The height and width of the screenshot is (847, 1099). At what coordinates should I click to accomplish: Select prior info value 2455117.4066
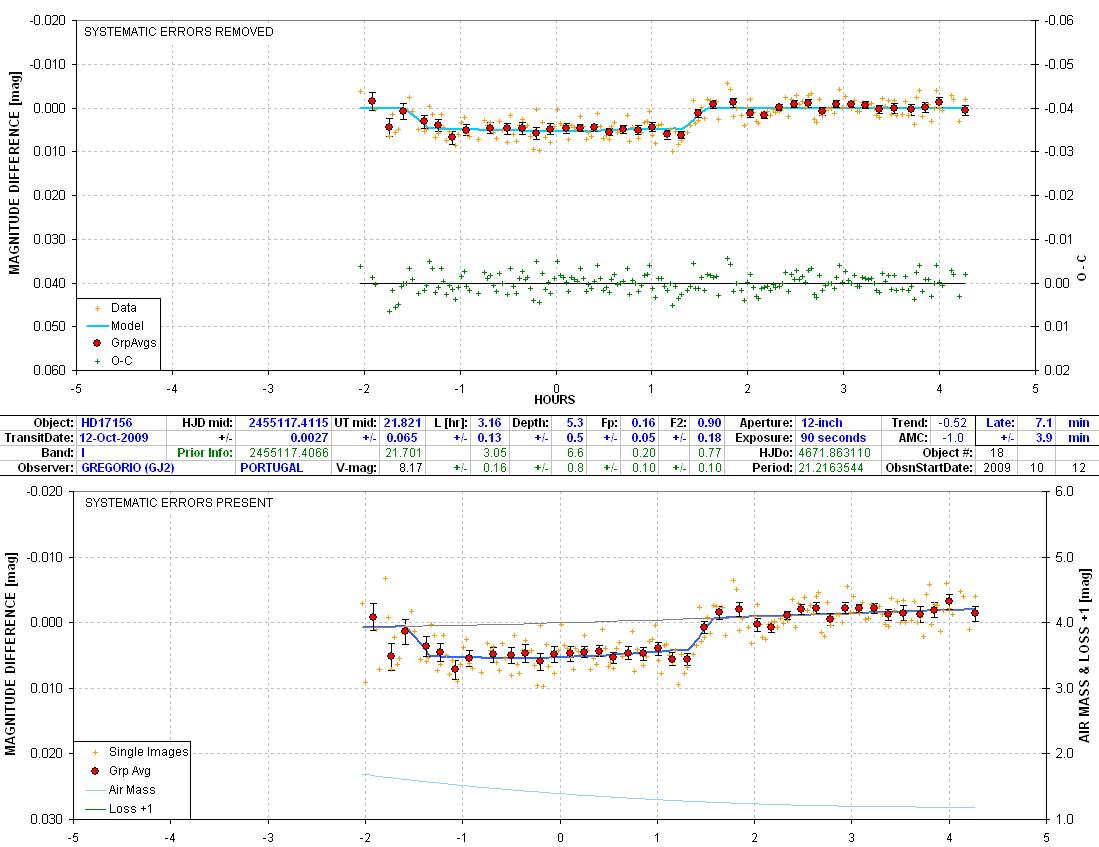289,453
